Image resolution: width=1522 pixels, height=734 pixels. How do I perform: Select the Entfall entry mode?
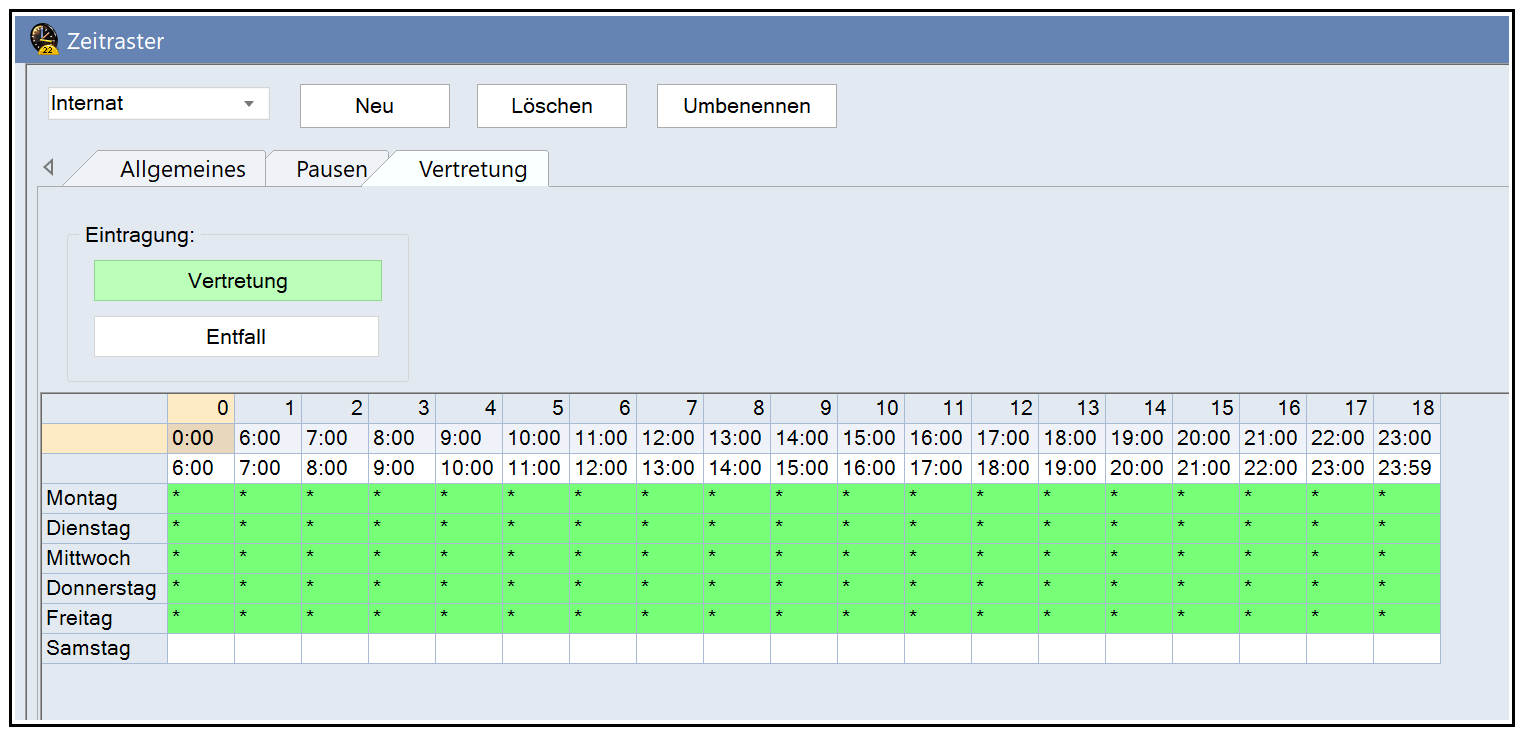pos(236,337)
